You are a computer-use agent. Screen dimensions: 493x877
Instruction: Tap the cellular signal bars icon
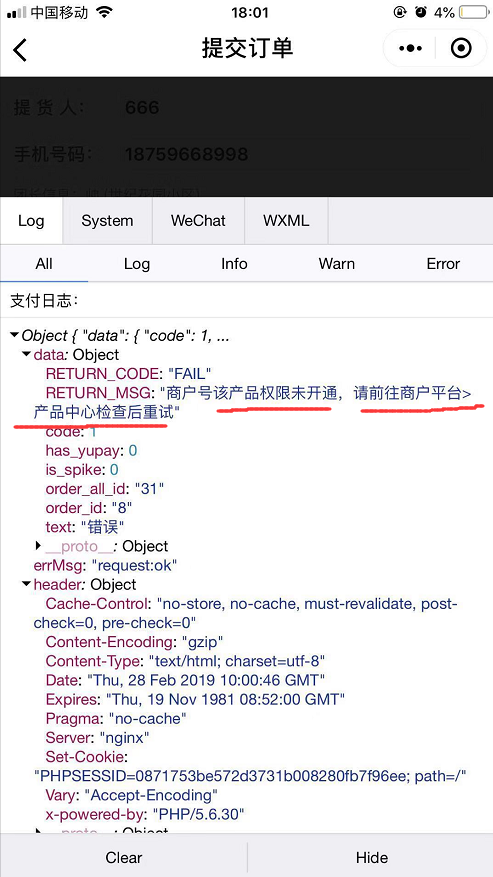17,12
